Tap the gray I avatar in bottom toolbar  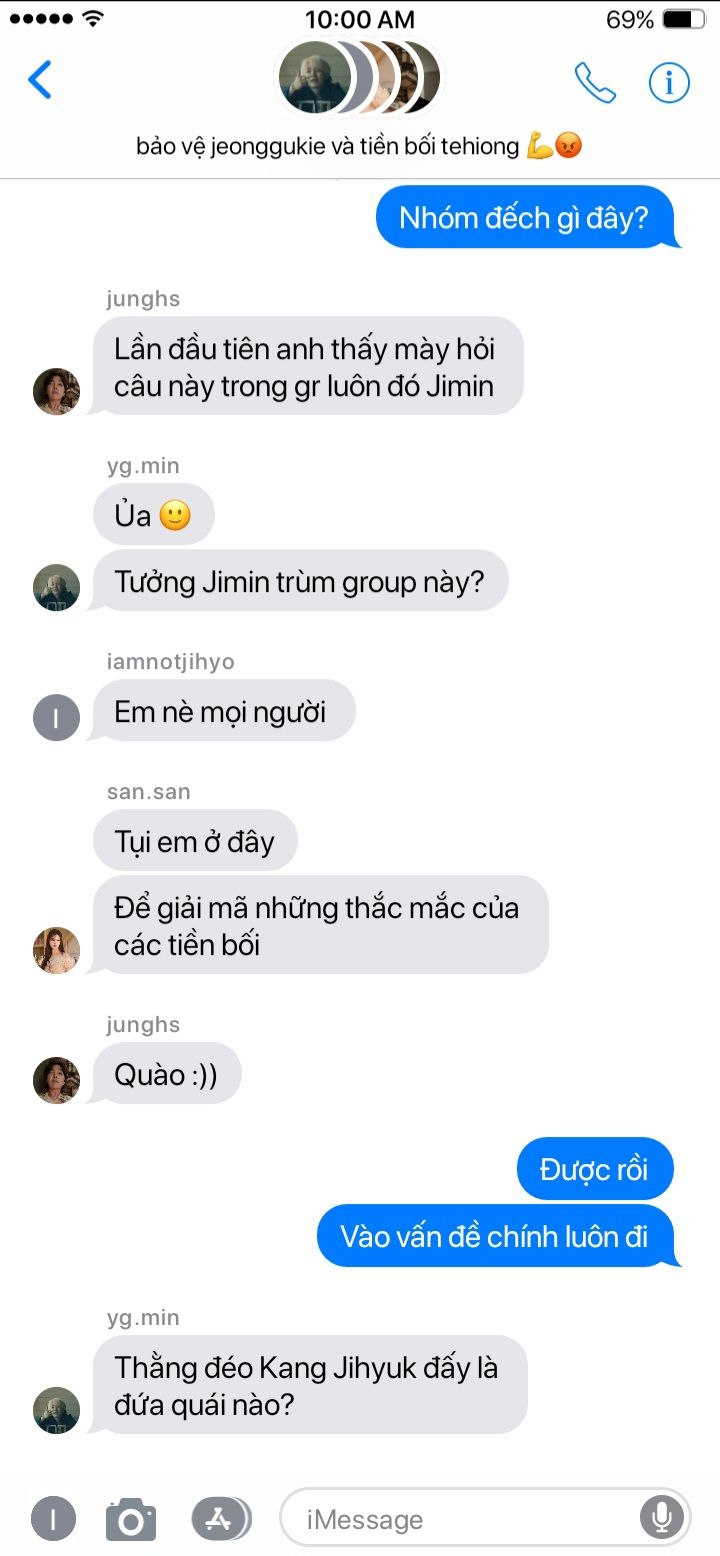coord(54,1519)
